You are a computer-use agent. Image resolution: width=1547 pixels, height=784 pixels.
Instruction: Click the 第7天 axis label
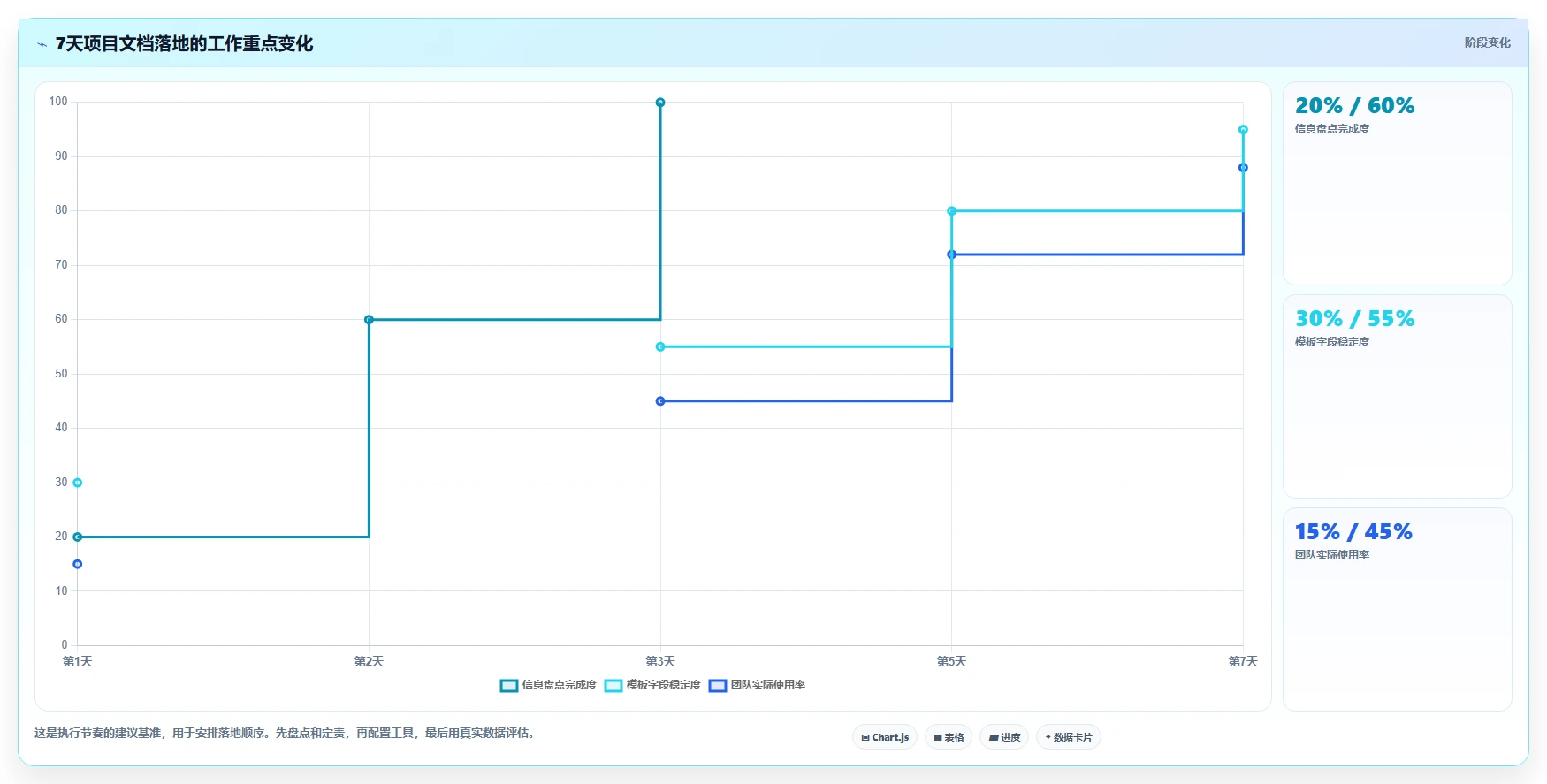tap(1243, 662)
